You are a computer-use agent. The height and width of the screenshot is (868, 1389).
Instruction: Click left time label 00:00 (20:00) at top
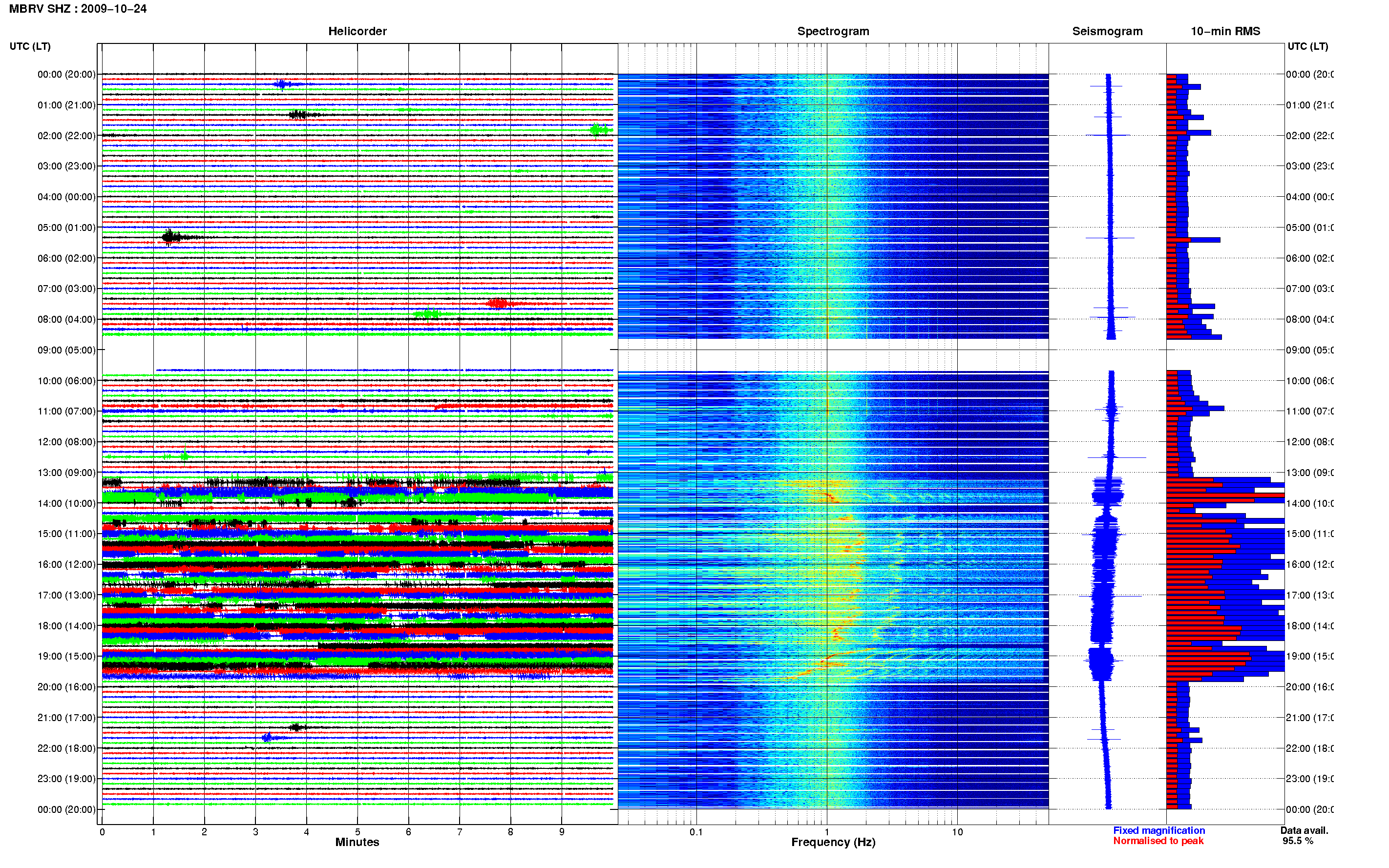tap(66, 74)
